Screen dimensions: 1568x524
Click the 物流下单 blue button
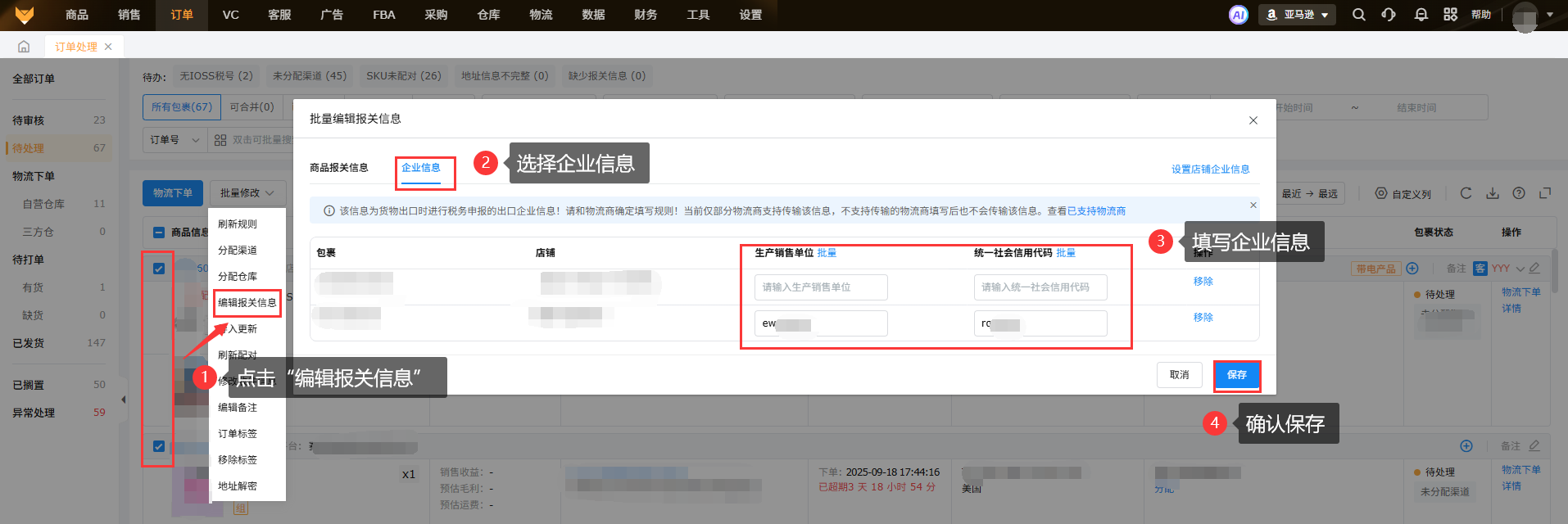pyautogui.click(x=173, y=193)
